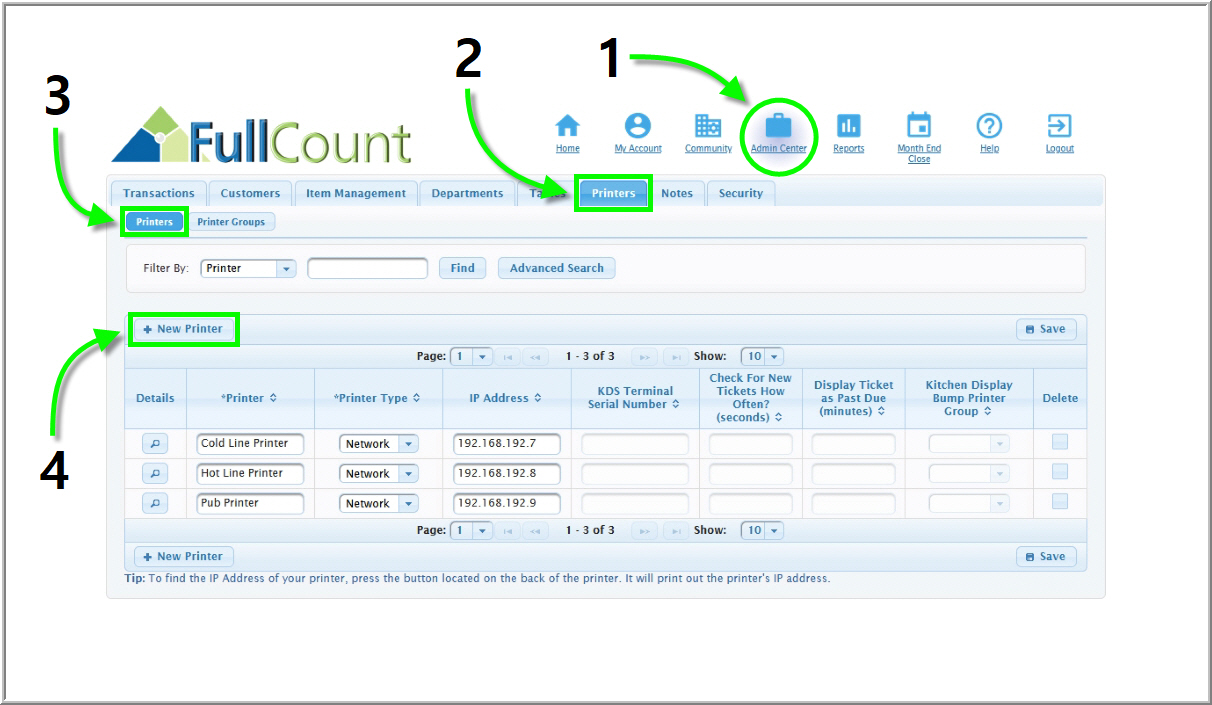Viewport: 1212px width, 705px height.
Task: Expand the top Show 10 rows dropdown
Action: click(x=774, y=357)
